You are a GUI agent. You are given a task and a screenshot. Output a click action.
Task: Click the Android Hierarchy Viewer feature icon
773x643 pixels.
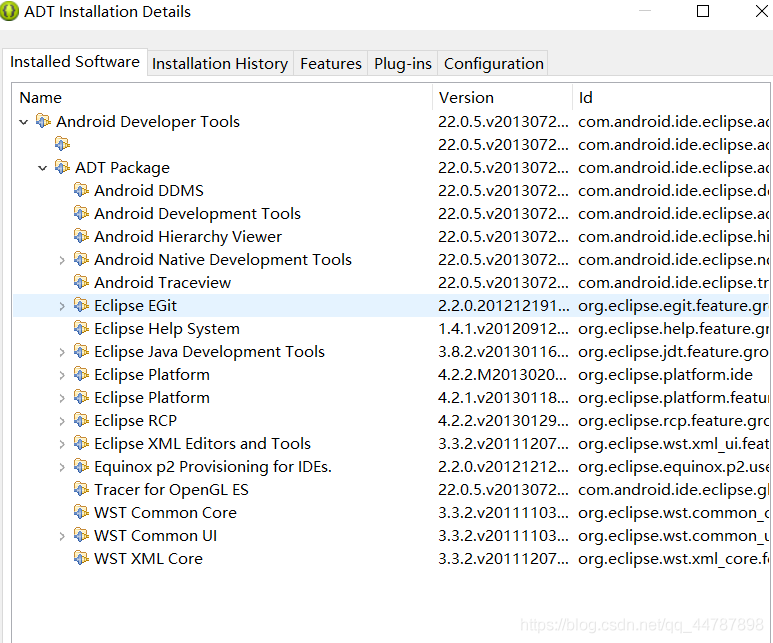coord(81,236)
